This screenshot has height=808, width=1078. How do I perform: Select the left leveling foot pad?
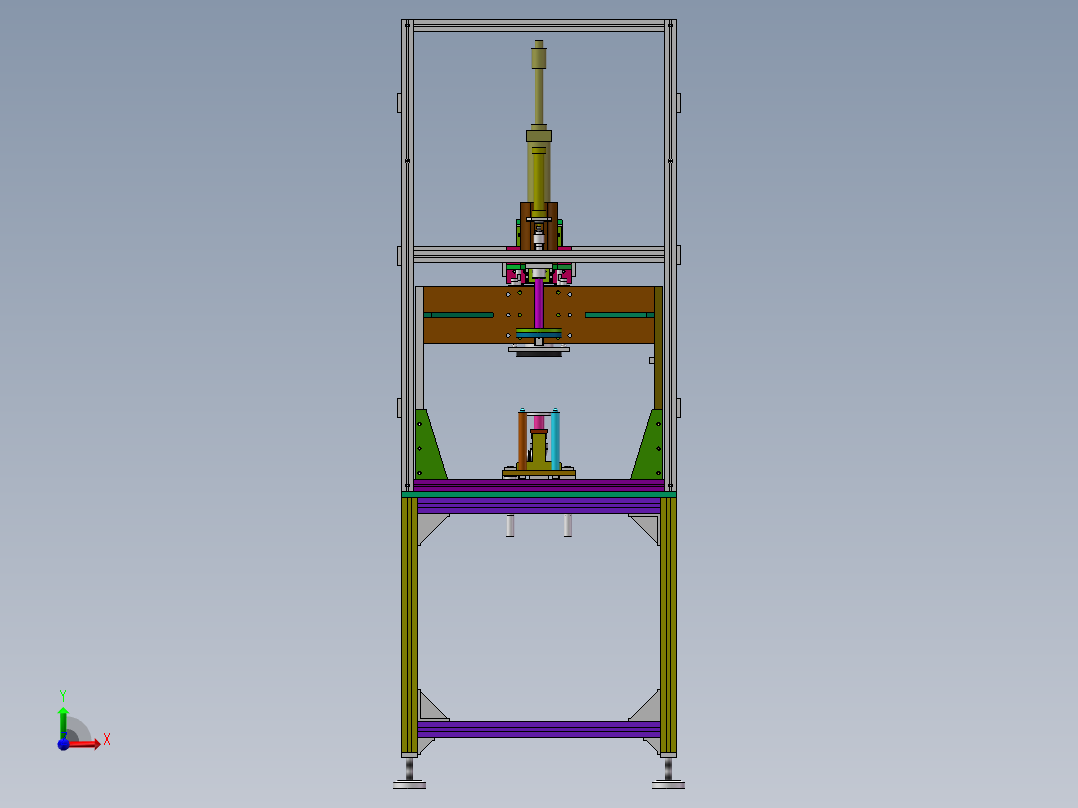[x=409, y=784]
